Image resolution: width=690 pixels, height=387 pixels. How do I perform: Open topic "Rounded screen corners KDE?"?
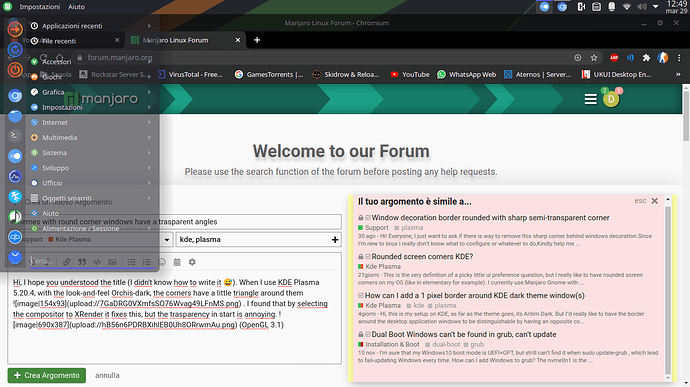pyautogui.click(x=422, y=256)
